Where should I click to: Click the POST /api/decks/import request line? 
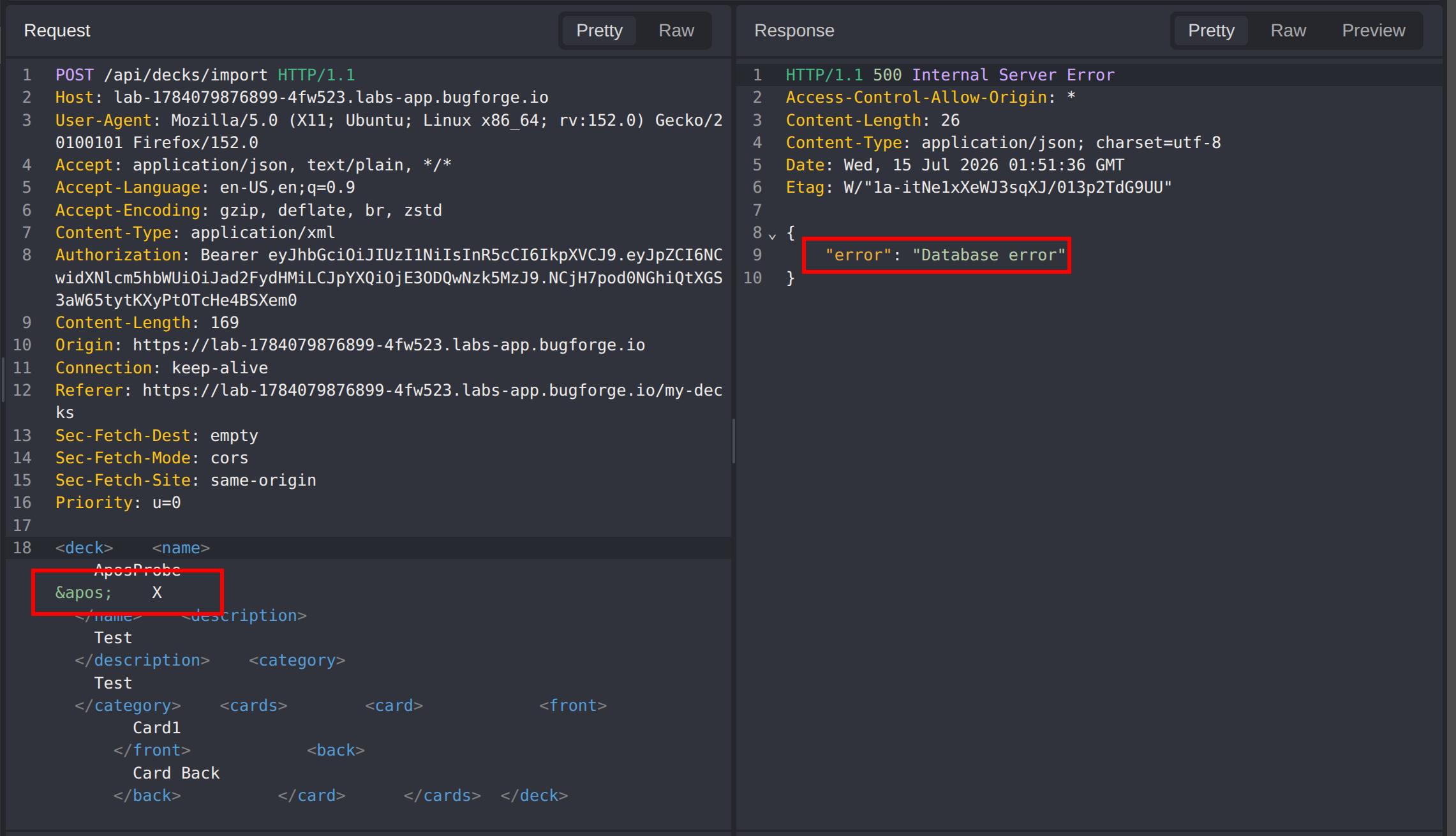[205, 75]
